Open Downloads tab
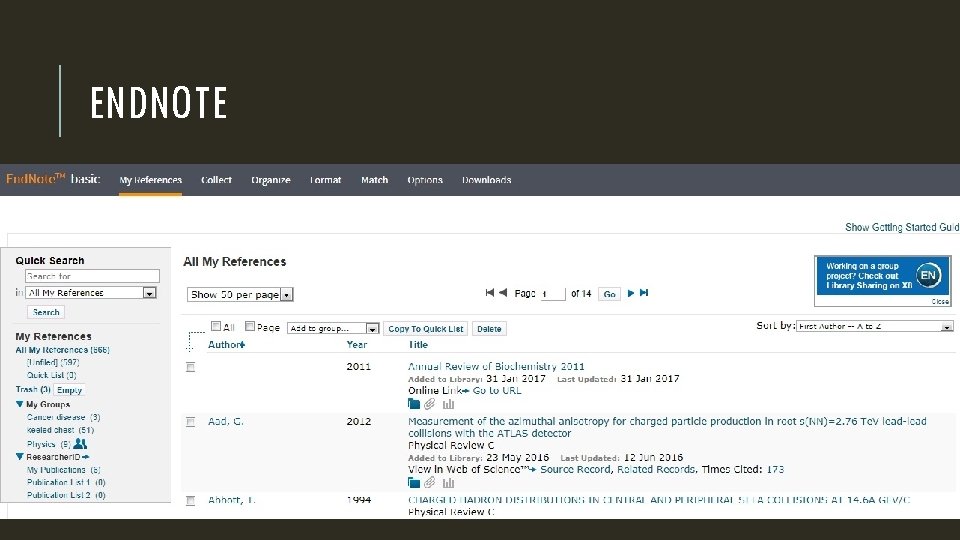The width and height of the screenshot is (960, 540). coord(487,180)
